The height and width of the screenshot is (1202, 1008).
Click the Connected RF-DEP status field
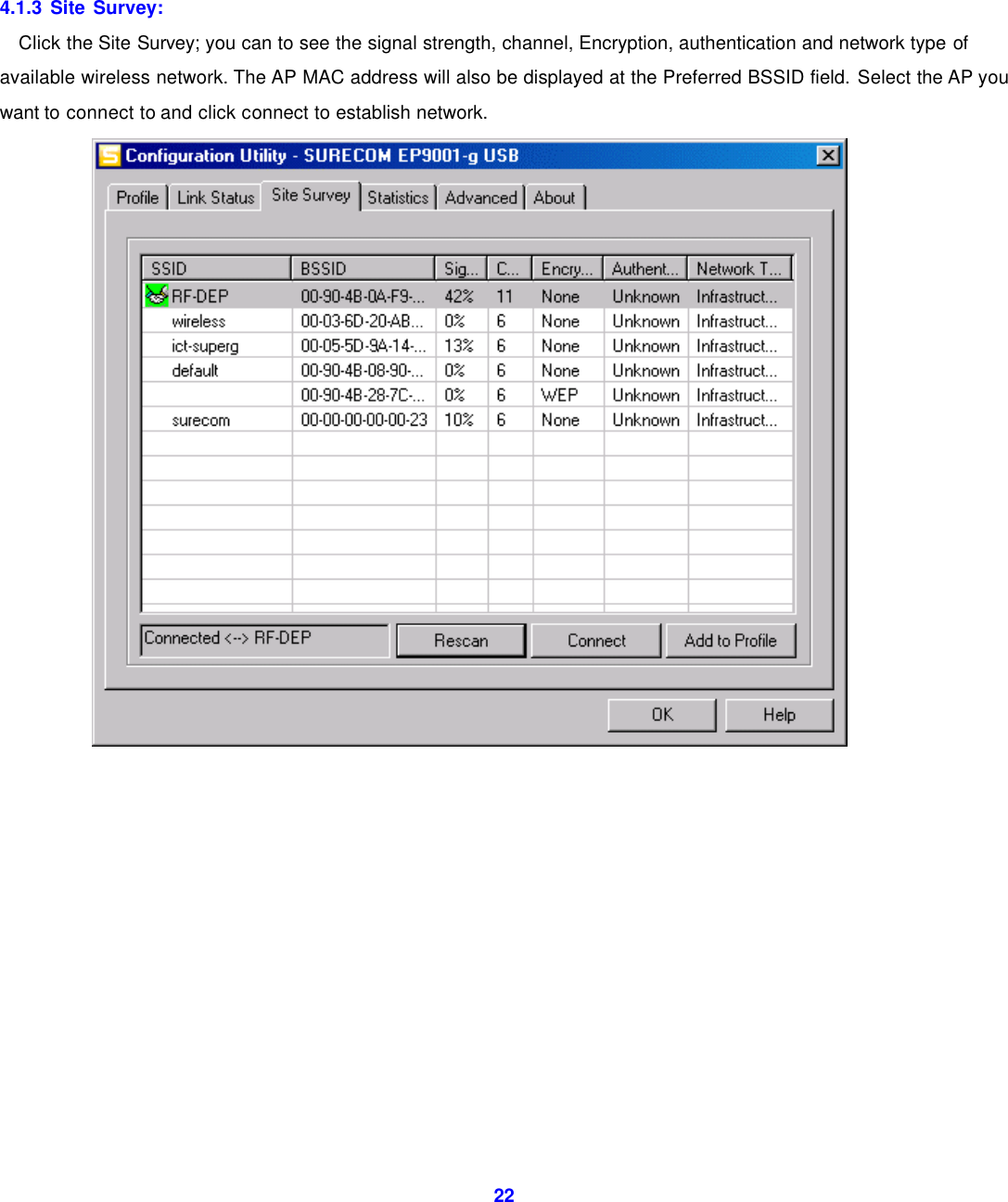[264, 638]
